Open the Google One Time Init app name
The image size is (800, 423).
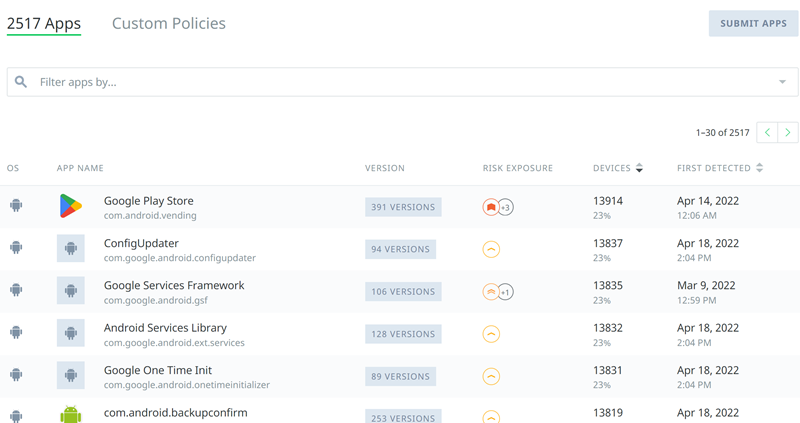158,370
